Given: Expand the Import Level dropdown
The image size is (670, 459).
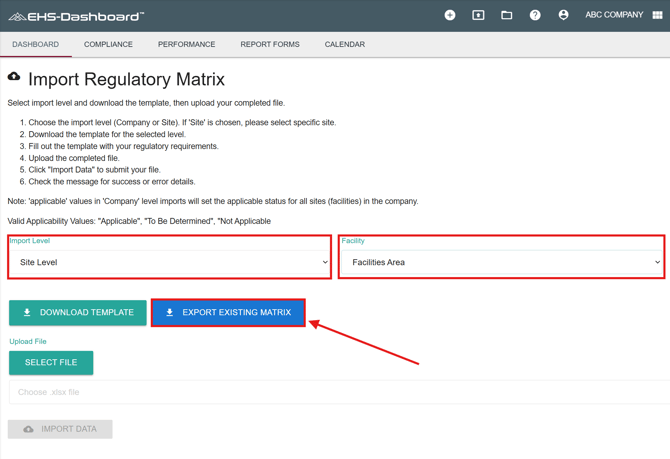Looking at the screenshot, I should tap(170, 262).
